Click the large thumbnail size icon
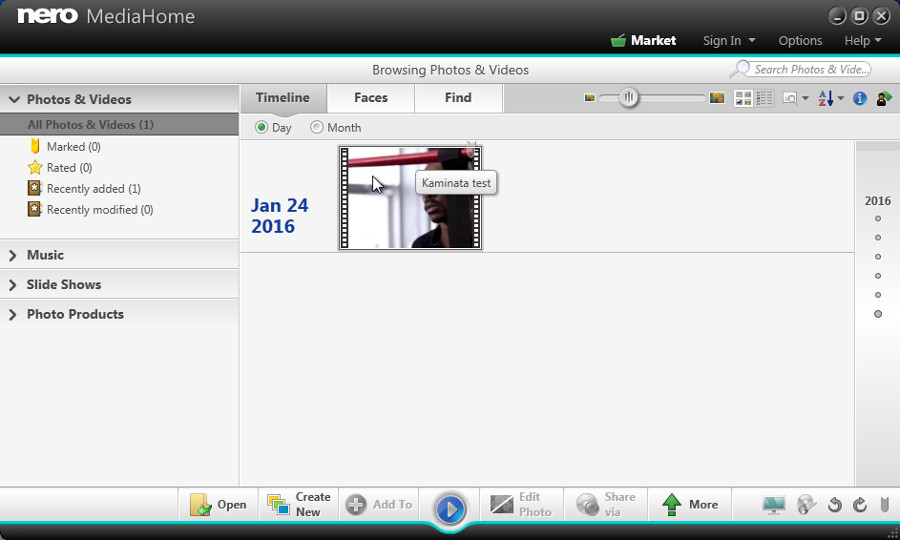Screen dimensions: 900x540 (x=717, y=98)
